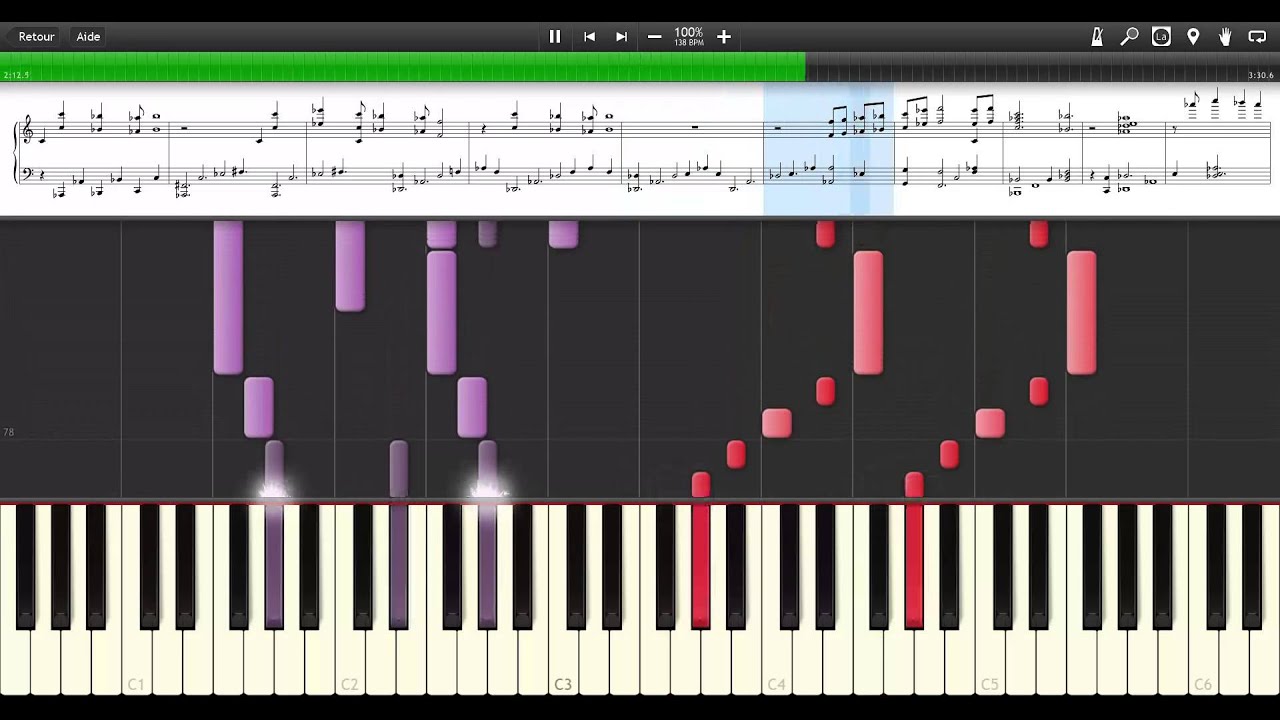Skip forward with the next button
Image resolution: width=1280 pixels, height=720 pixels.
click(621, 36)
